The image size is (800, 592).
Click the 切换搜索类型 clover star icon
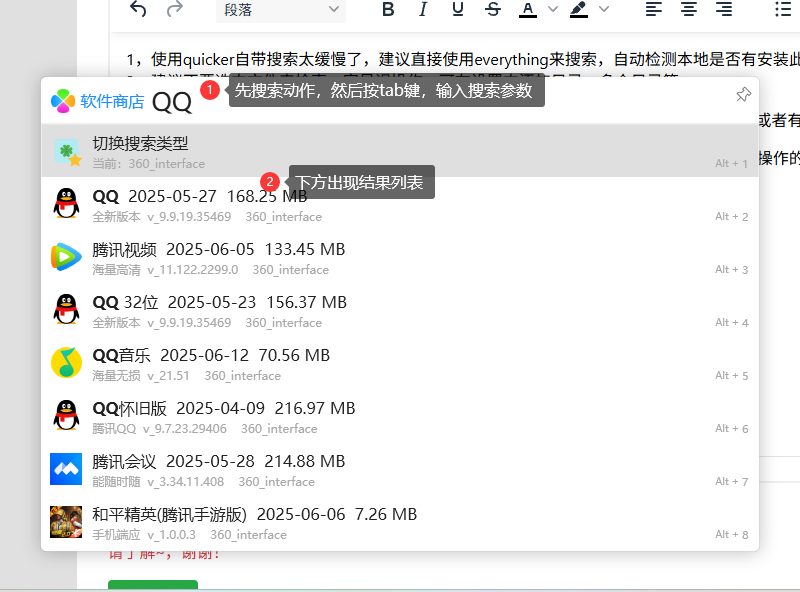click(67, 152)
